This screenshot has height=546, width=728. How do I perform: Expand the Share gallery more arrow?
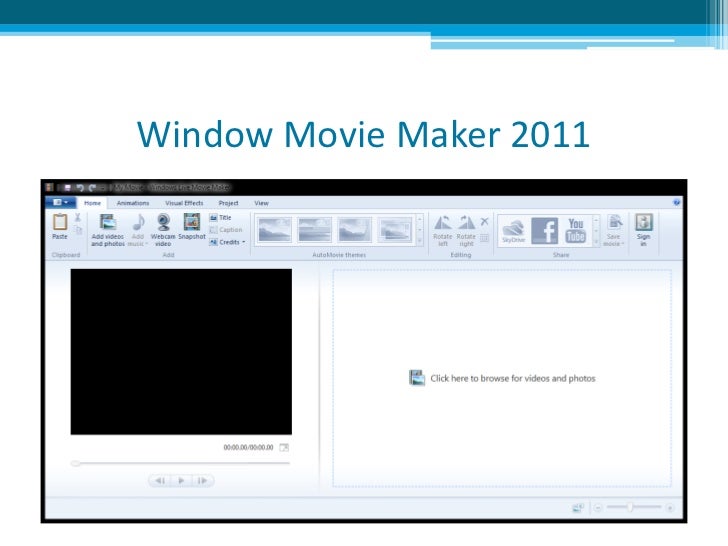(x=596, y=241)
